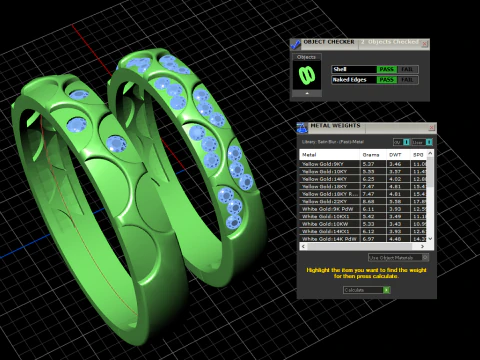480x360 pixels.
Task: Select the White Gold:10KW row
Action: 363,224
